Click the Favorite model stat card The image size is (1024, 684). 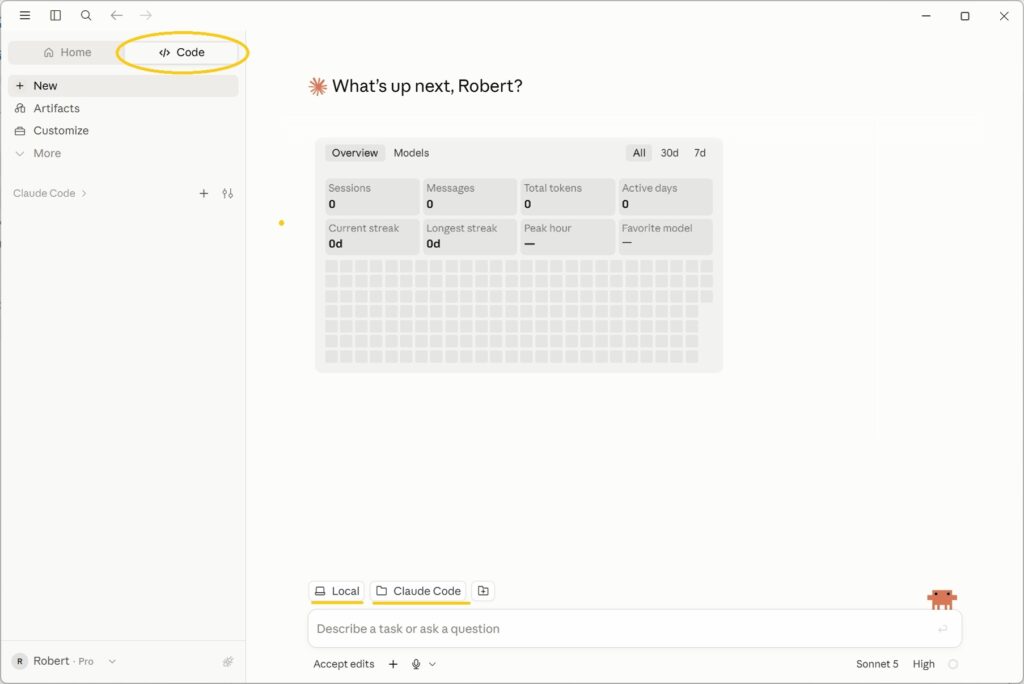(x=665, y=236)
